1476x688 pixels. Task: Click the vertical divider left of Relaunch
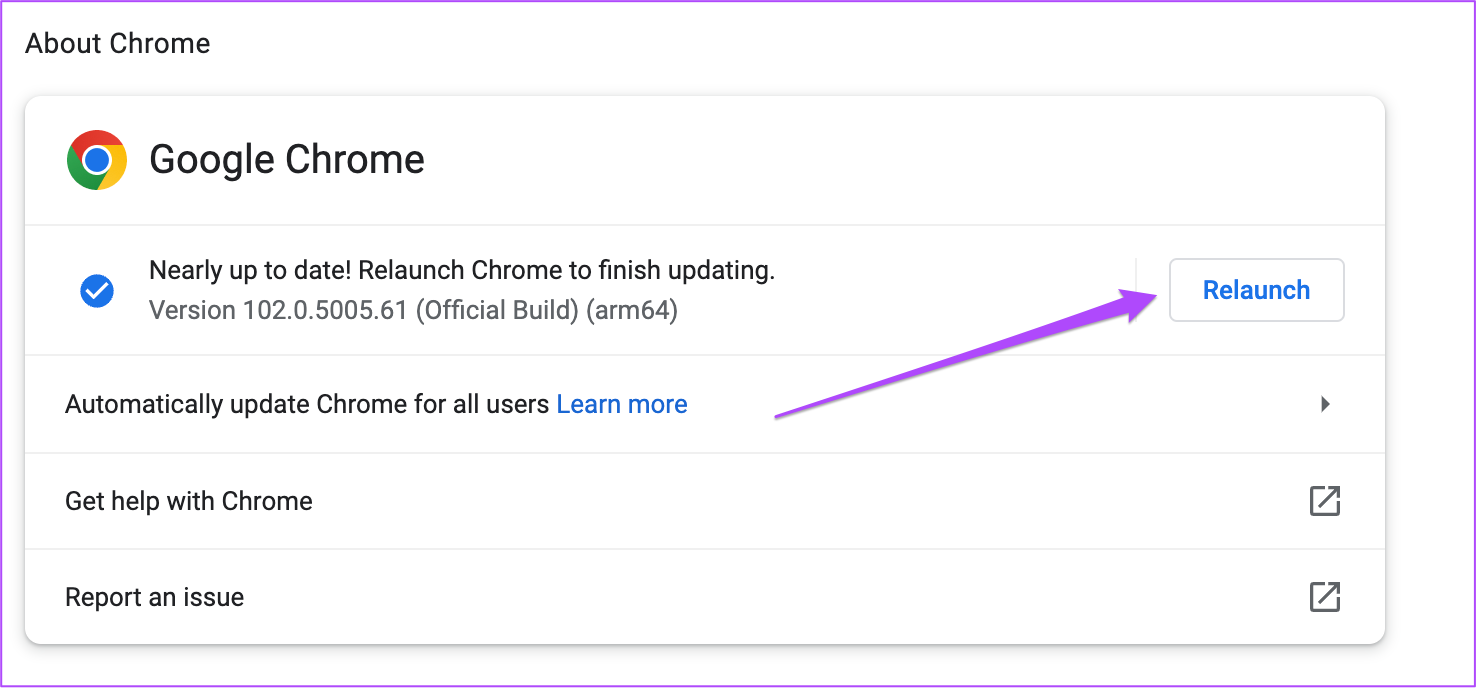pos(1137,290)
